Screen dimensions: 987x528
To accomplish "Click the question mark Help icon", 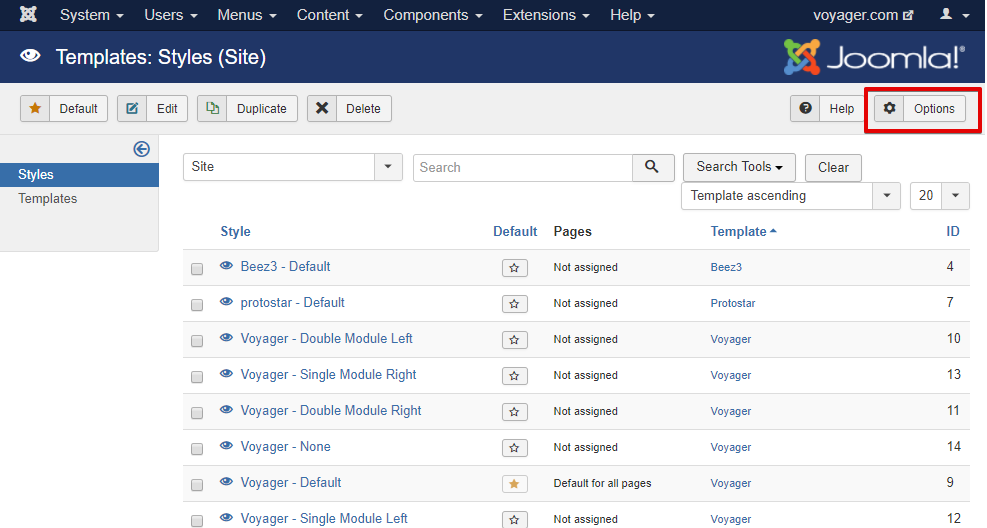I will (805, 108).
